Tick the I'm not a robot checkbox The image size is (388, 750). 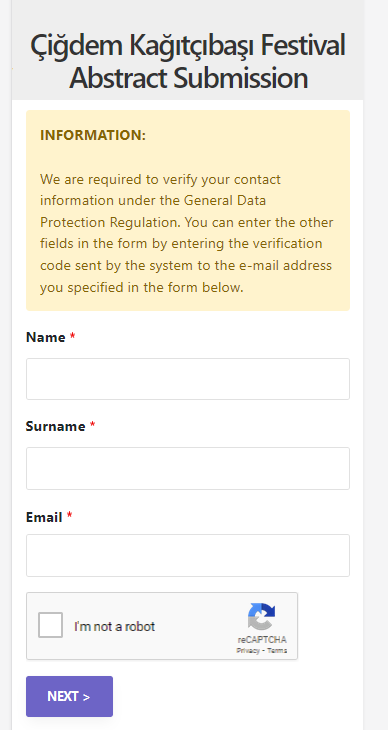[x=50, y=625]
